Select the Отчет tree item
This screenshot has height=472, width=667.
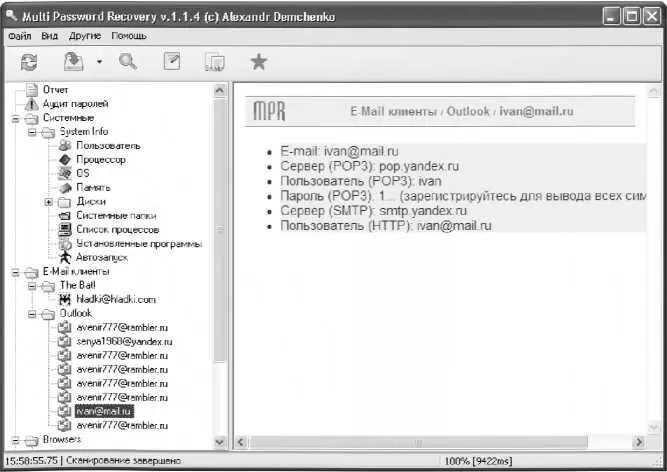(x=55, y=90)
